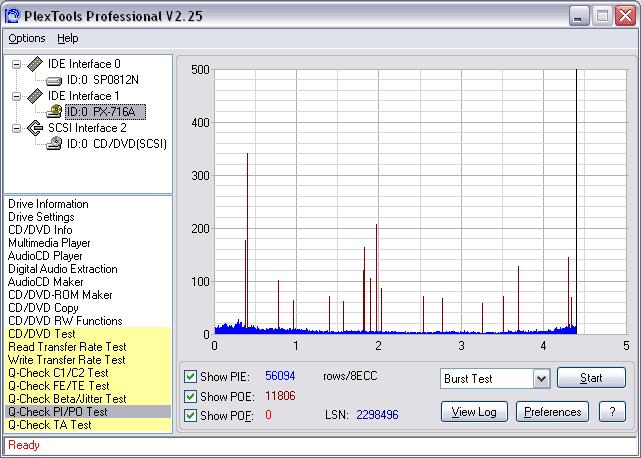Toggle the Show PIE checkbox
Image resolution: width=641 pixels, height=458 pixels.
point(190,376)
